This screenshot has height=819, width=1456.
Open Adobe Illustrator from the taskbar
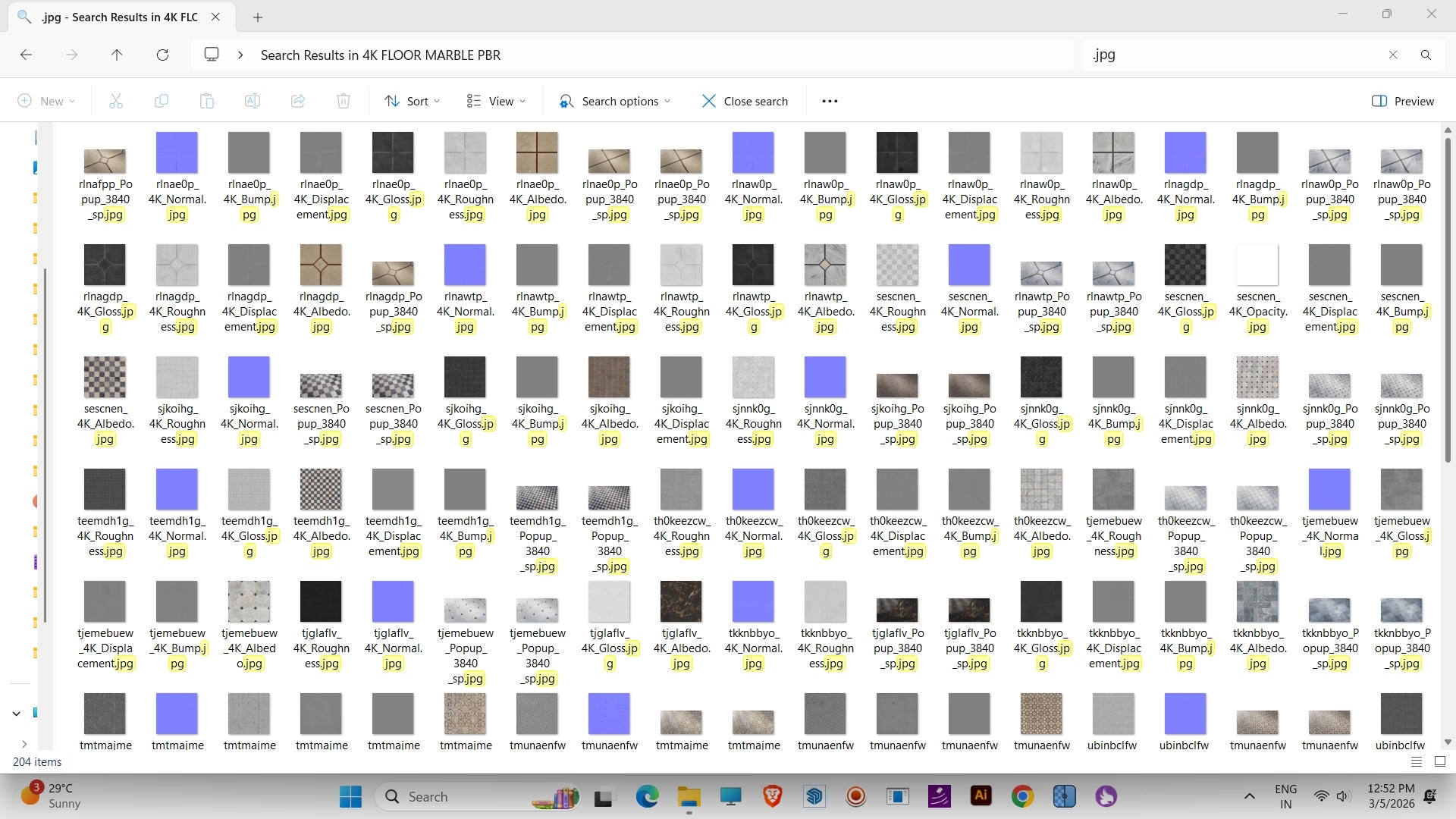981,796
